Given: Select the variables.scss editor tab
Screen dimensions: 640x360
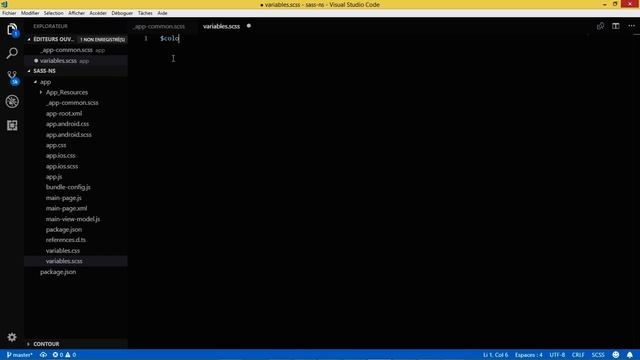Looking at the screenshot, I should pyautogui.click(x=222, y=26).
